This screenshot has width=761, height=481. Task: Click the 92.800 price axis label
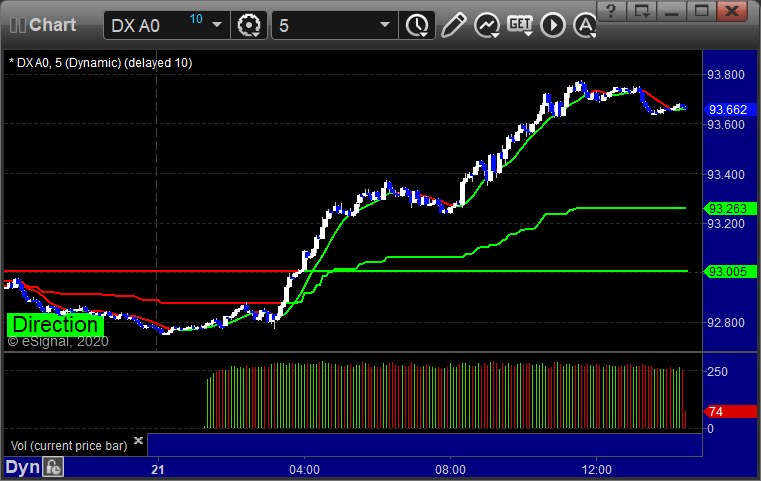tap(726, 323)
